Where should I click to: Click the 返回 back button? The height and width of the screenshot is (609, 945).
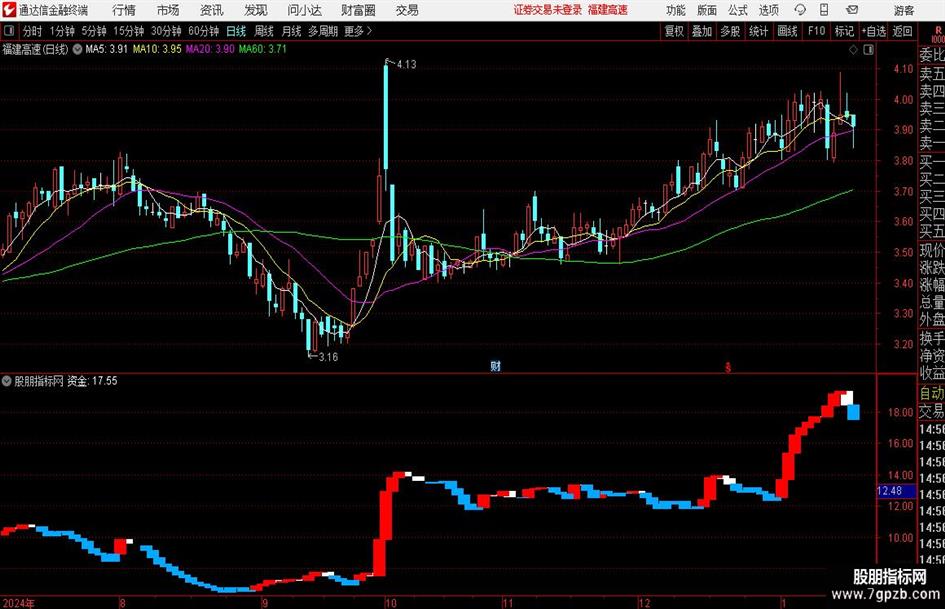tap(902, 31)
